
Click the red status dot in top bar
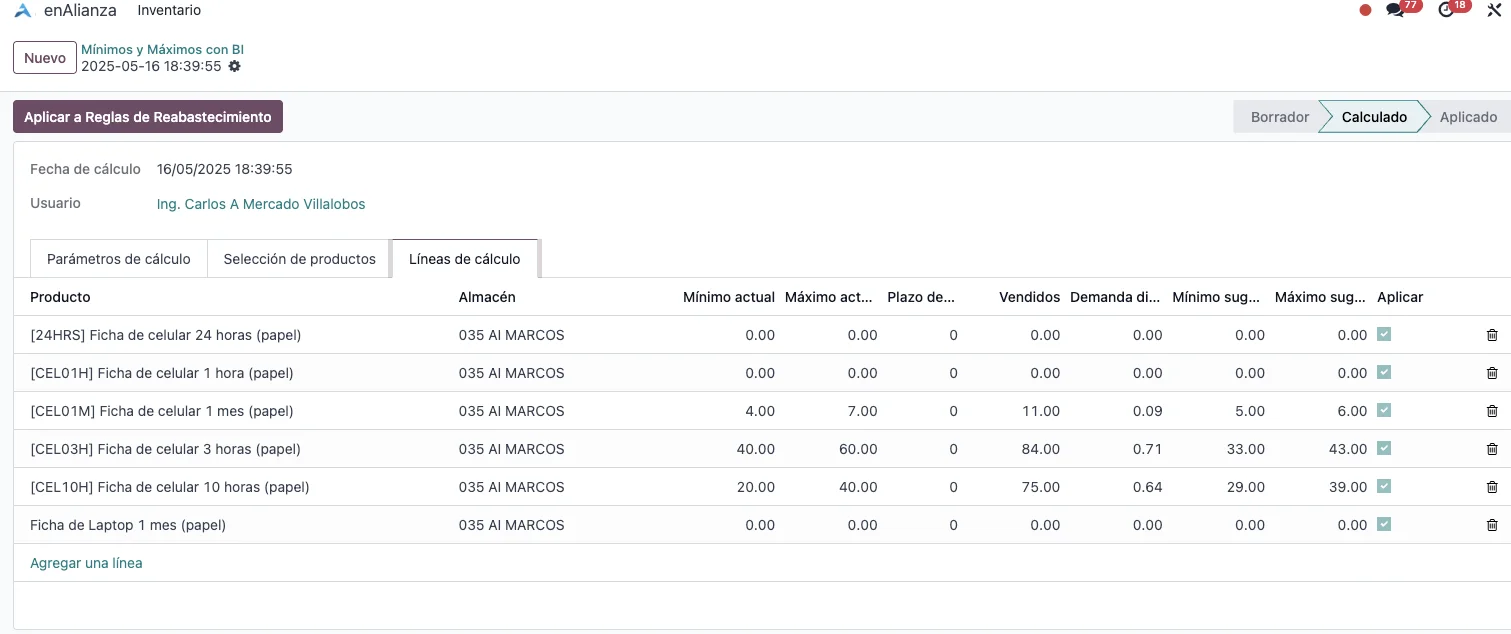coord(1365,10)
